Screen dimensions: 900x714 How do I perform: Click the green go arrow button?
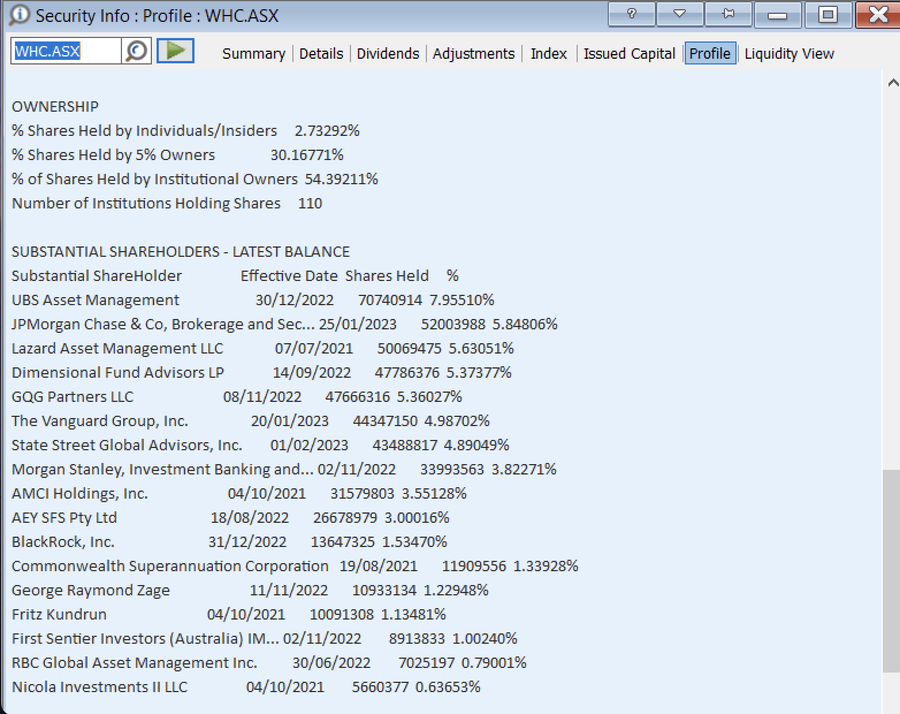176,51
